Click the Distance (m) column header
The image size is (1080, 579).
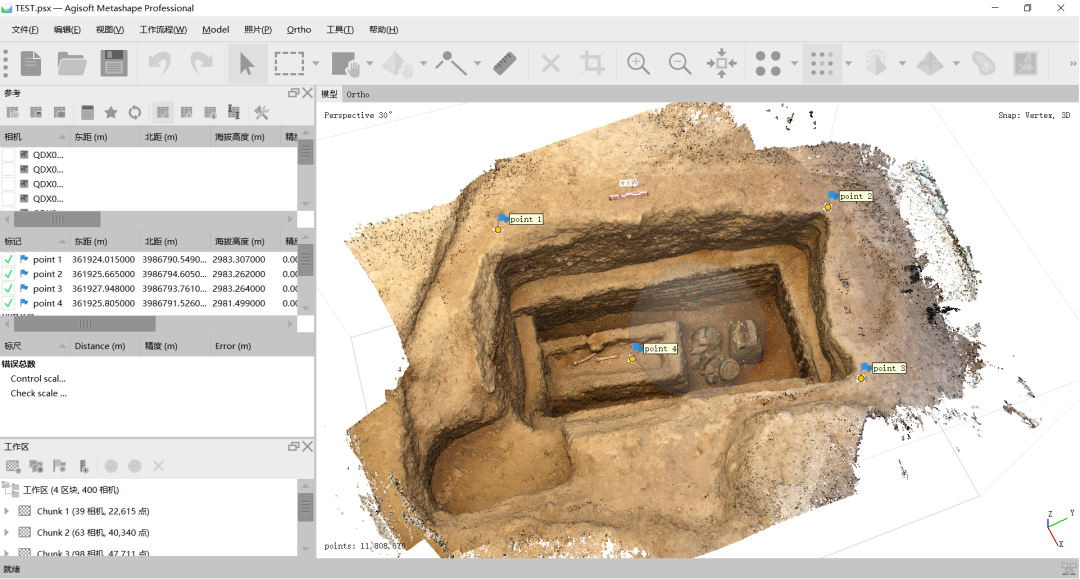point(105,346)
